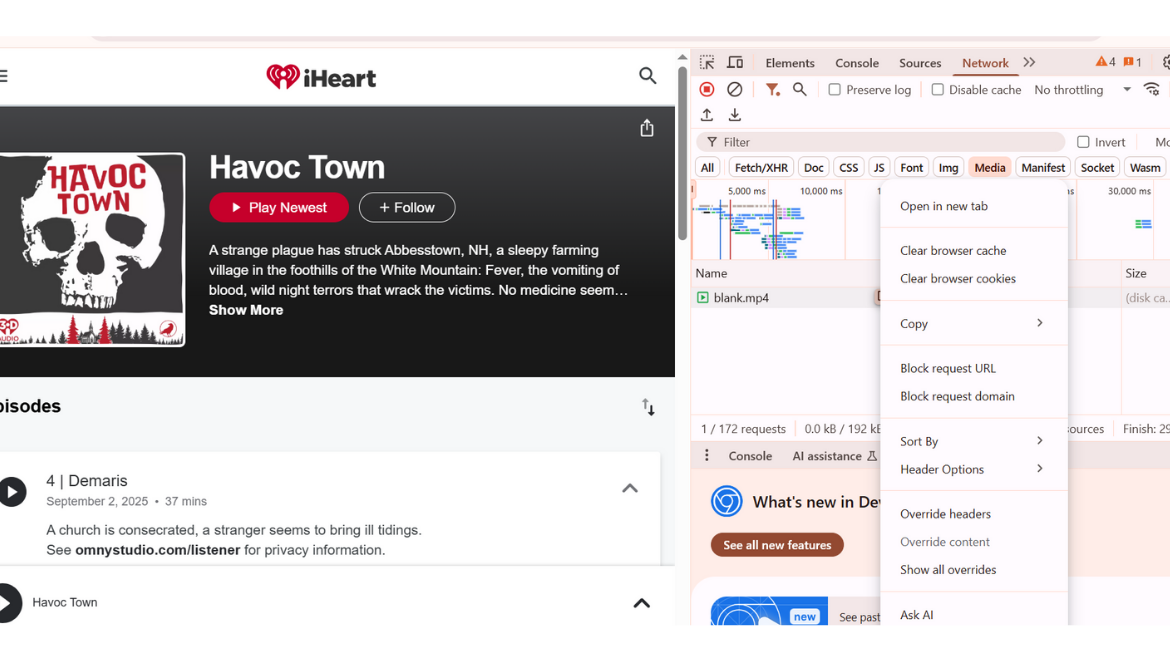1170x661 pixels.
Task: Switch to the Elements tab
Action: point(789,63)
